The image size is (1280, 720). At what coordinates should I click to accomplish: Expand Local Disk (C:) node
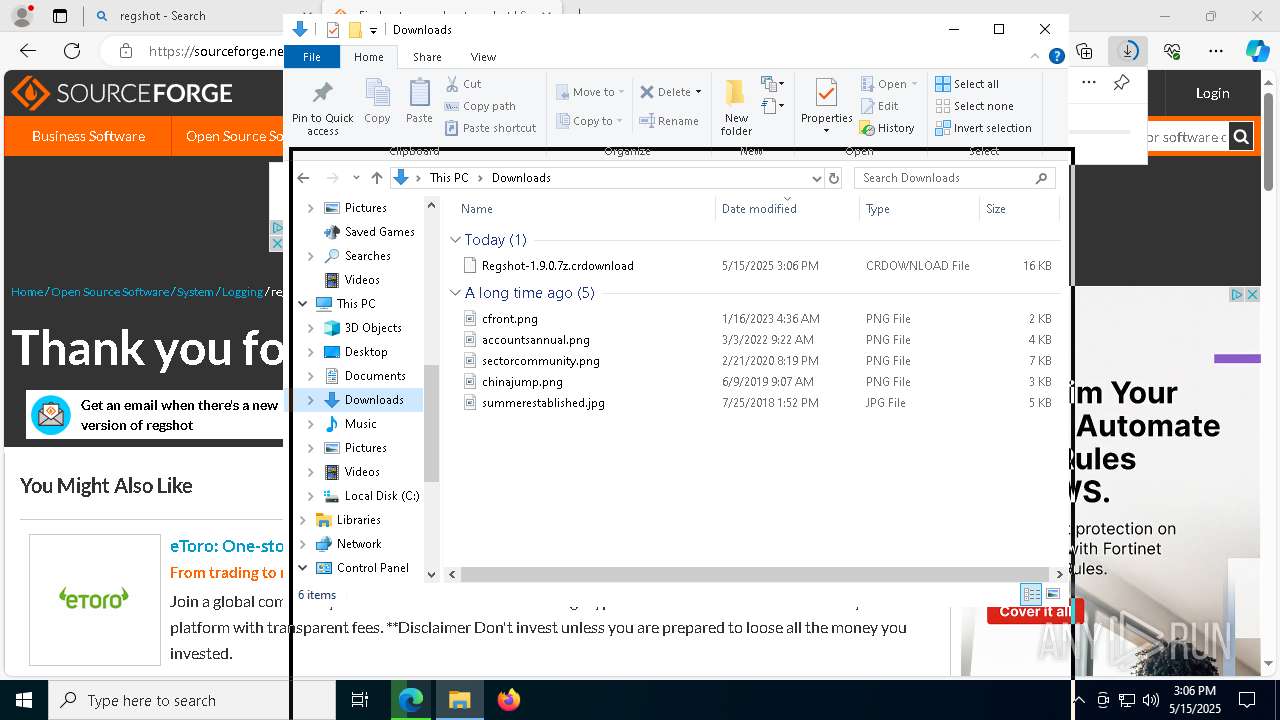click(311, 496)
